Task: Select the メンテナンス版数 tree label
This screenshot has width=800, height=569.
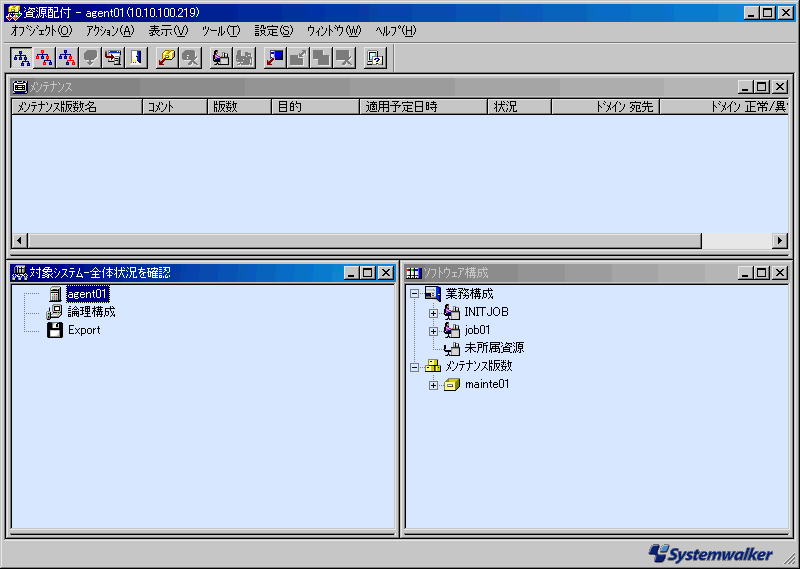Action: tap(479, 366)
